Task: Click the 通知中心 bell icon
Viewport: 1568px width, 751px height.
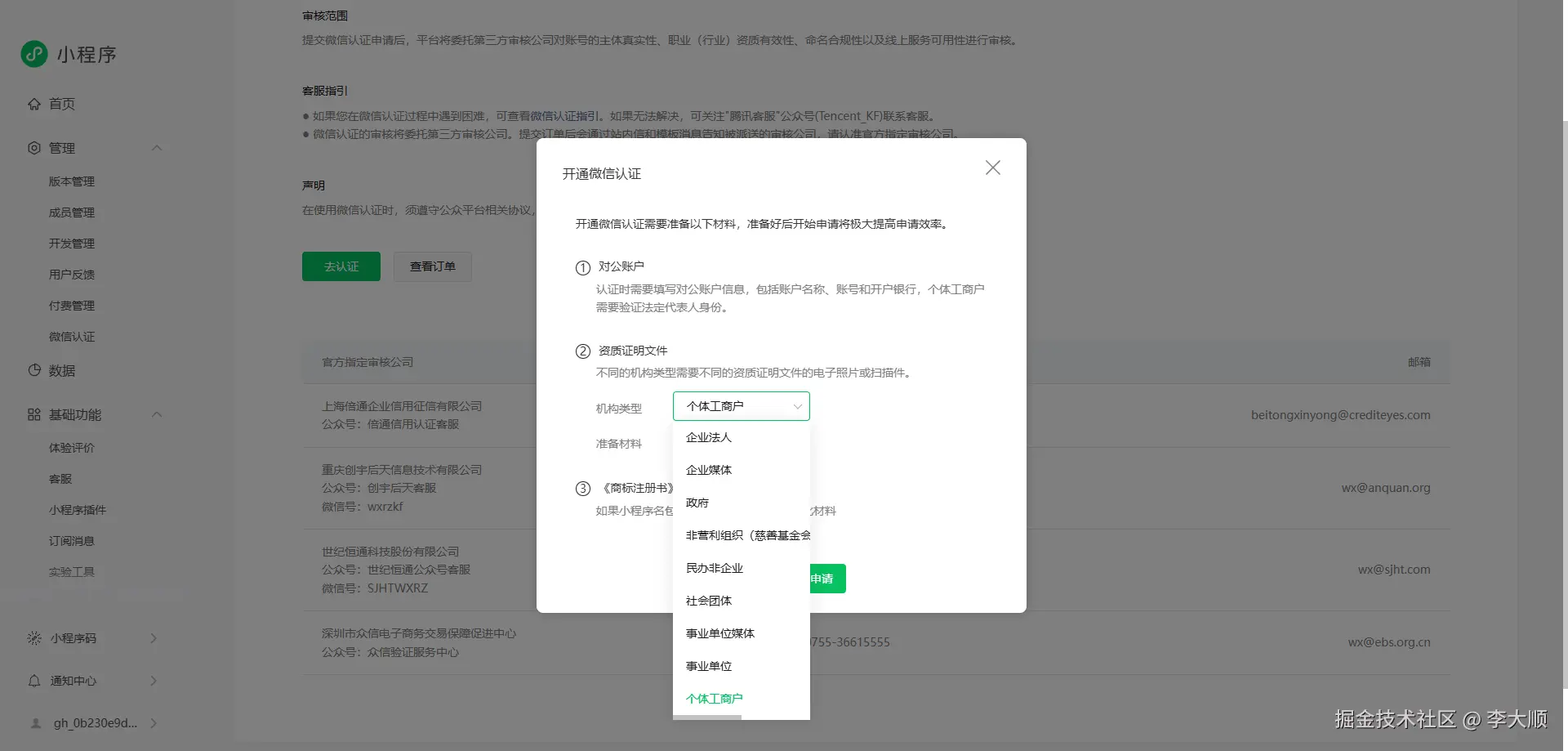Action: [34, 681]
